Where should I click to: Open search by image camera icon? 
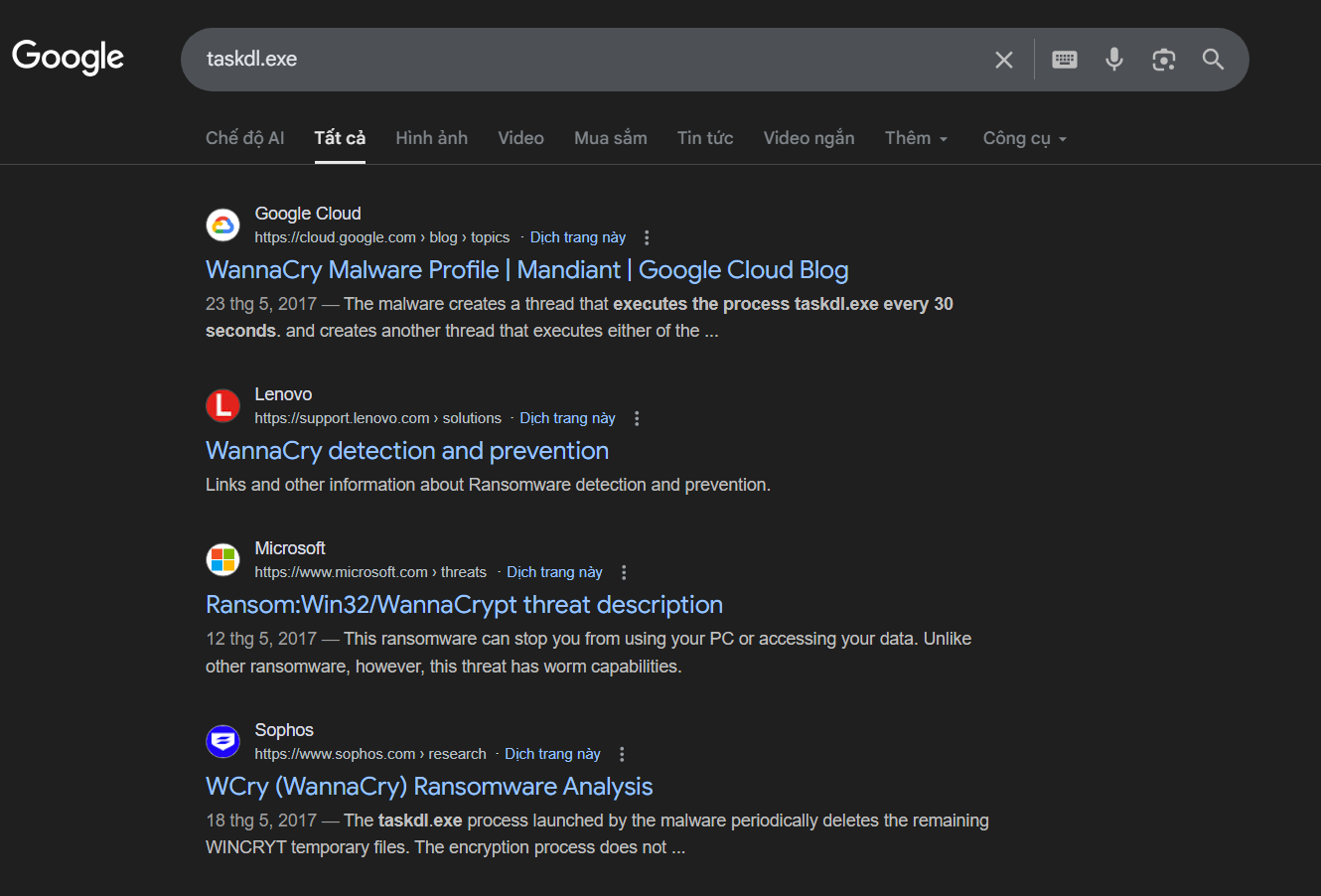pos(1164,60)
